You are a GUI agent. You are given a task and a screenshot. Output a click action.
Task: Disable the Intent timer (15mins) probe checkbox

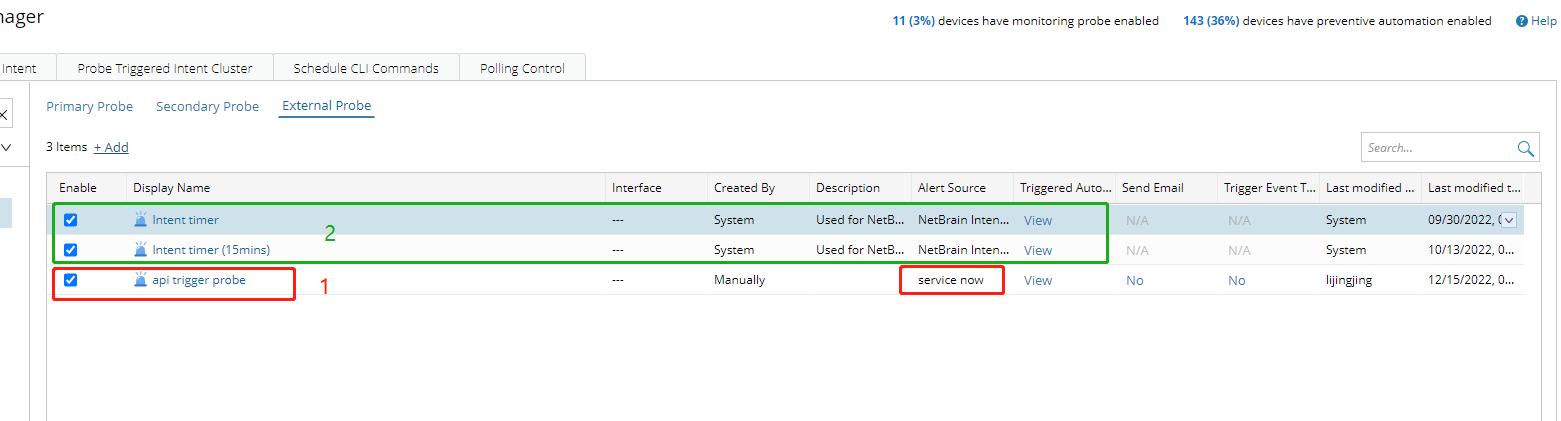tap(71, 250)
